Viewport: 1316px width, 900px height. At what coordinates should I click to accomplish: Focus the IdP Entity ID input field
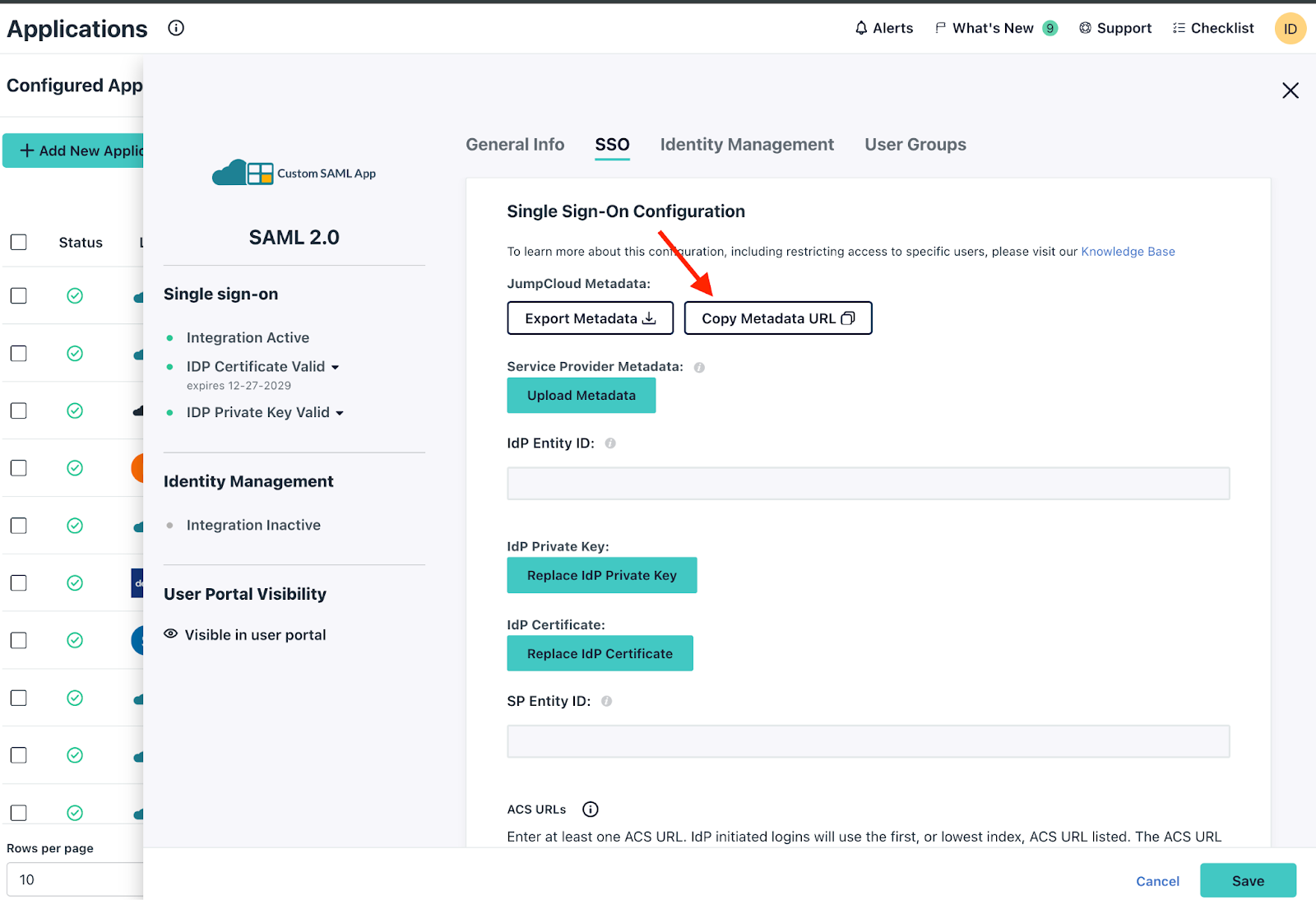[869, 484]
